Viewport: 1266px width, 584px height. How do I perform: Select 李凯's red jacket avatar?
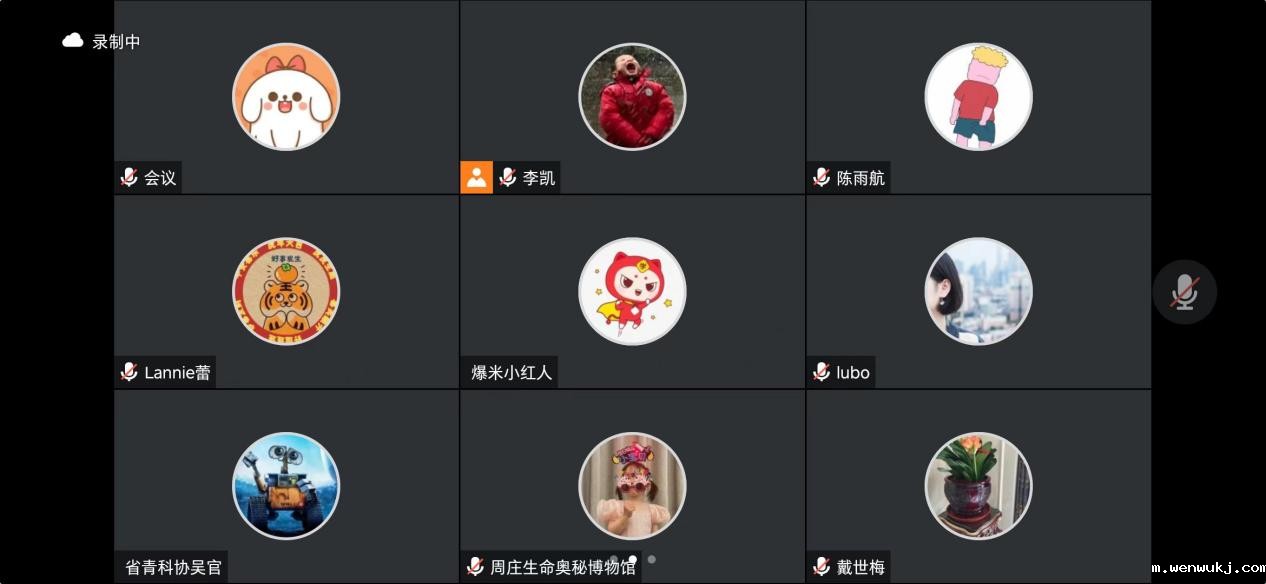tap(632, 97)
